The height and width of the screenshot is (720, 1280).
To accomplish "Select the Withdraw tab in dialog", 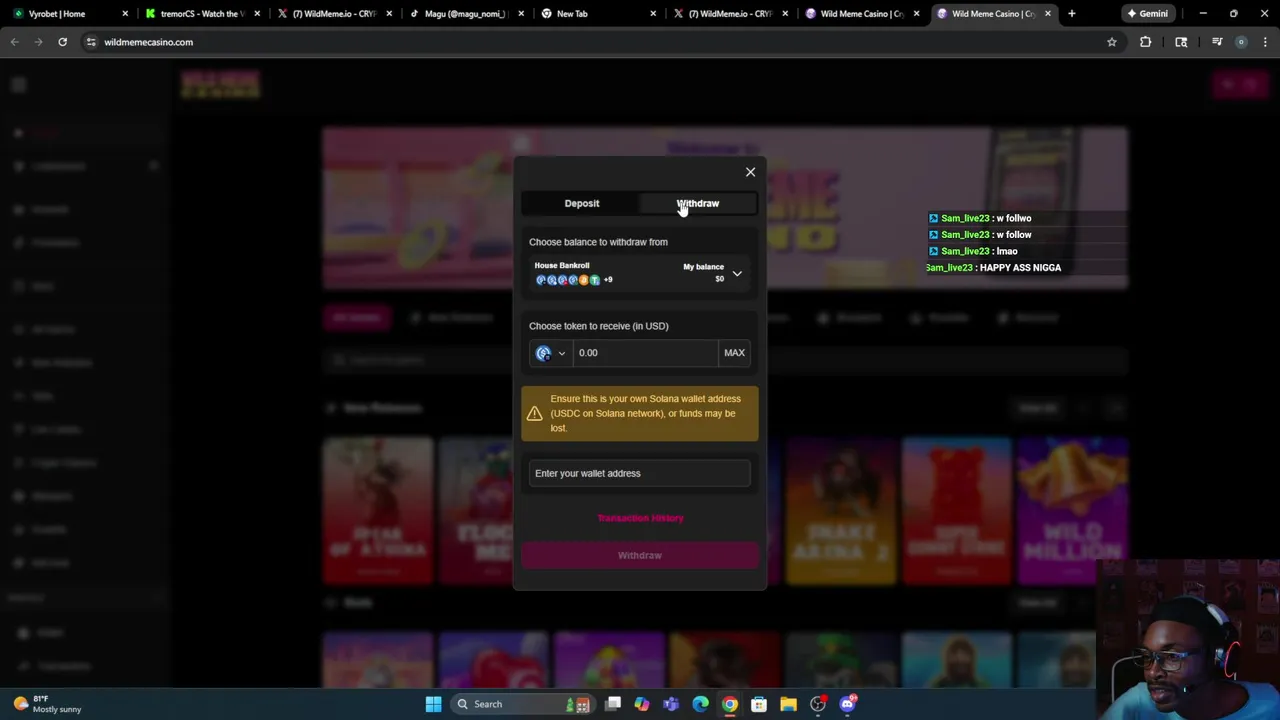I will tap(698, 203).
